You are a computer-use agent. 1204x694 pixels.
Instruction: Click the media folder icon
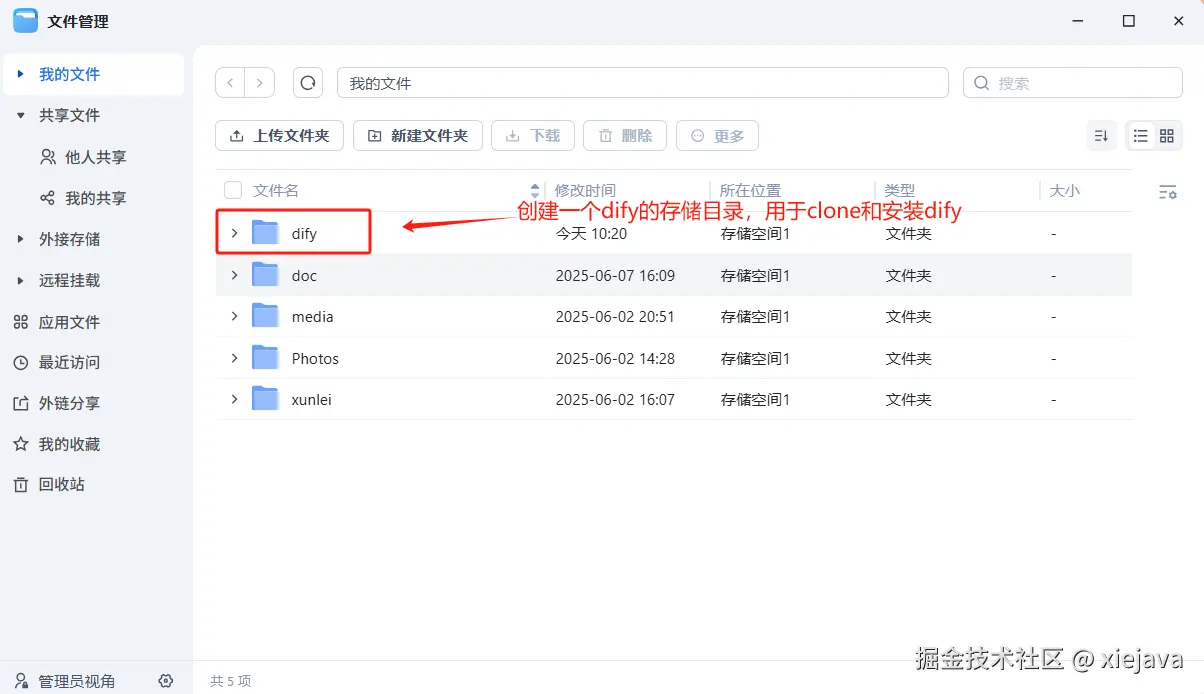265,316
